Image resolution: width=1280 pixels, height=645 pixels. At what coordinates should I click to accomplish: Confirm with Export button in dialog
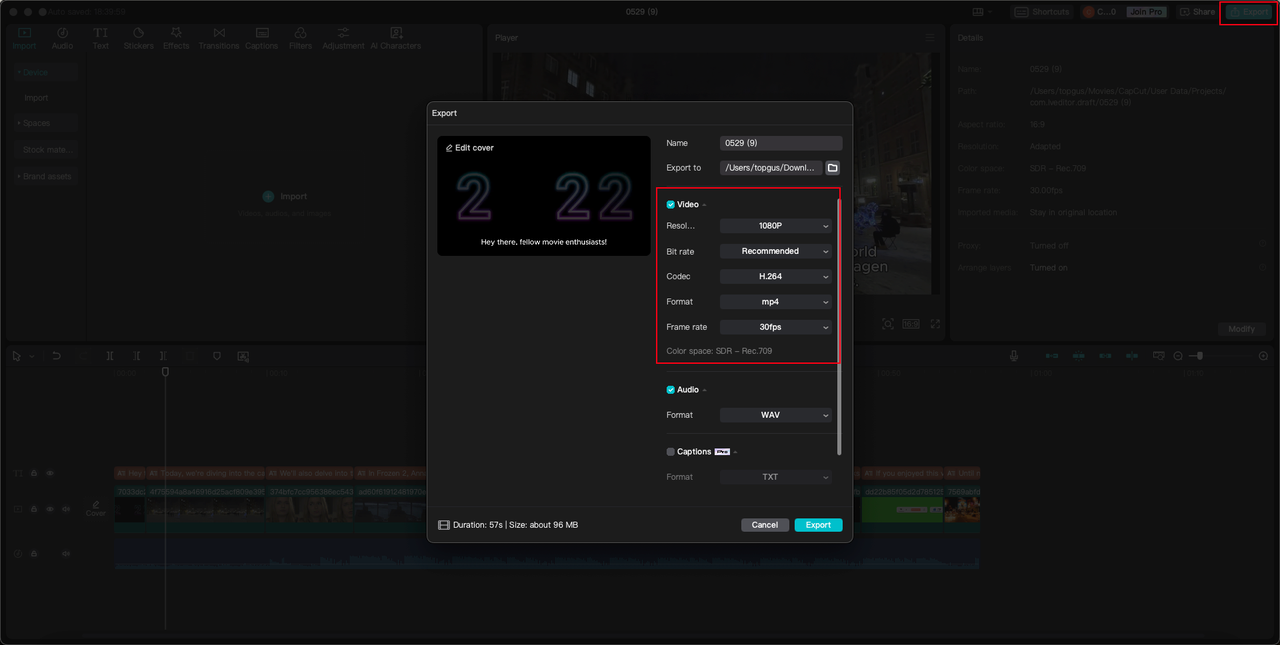pos(818,525)
